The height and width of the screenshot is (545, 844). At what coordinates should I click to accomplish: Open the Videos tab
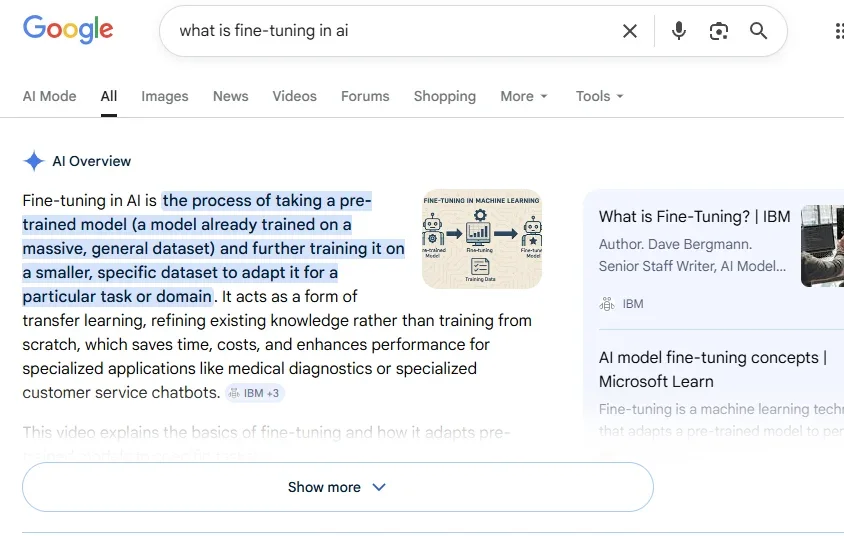pos(294,96)
